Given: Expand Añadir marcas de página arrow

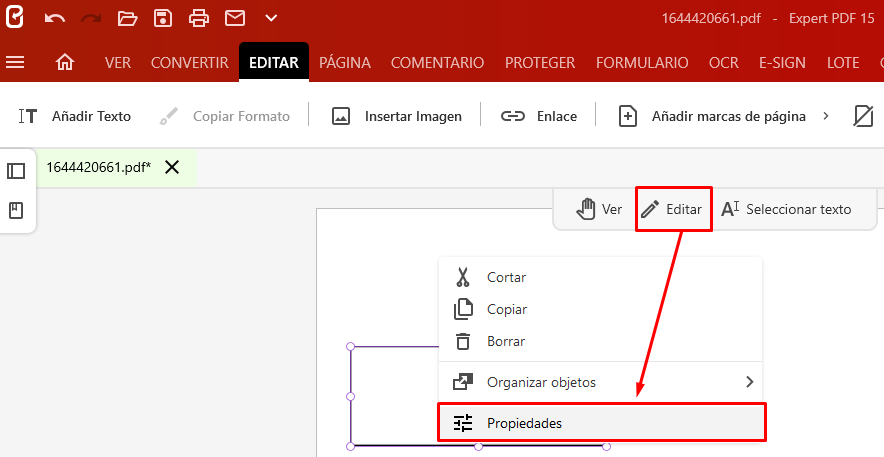Looking at the screenshot, I should pyautogui.click(x=826, y=116).
